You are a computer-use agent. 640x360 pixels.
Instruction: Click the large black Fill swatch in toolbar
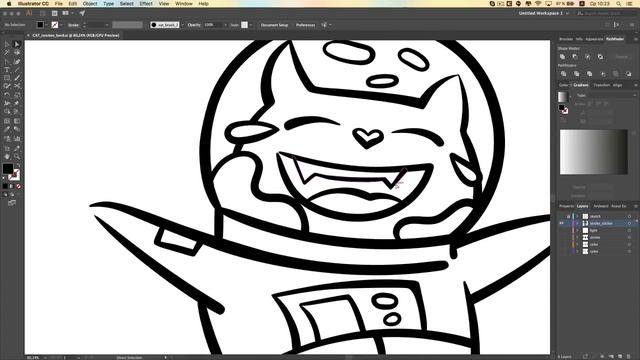click(8, 168)
